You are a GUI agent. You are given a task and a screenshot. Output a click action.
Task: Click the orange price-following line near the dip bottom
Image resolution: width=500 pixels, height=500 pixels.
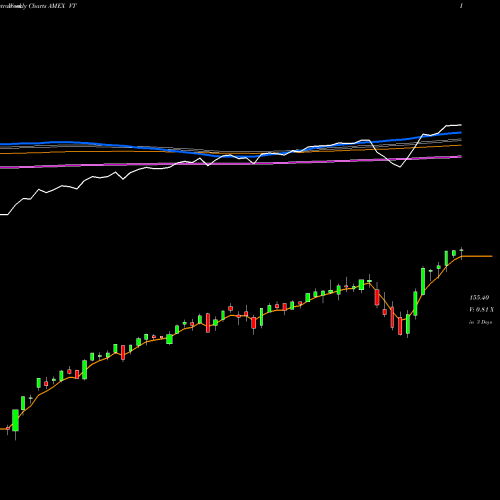400,320
